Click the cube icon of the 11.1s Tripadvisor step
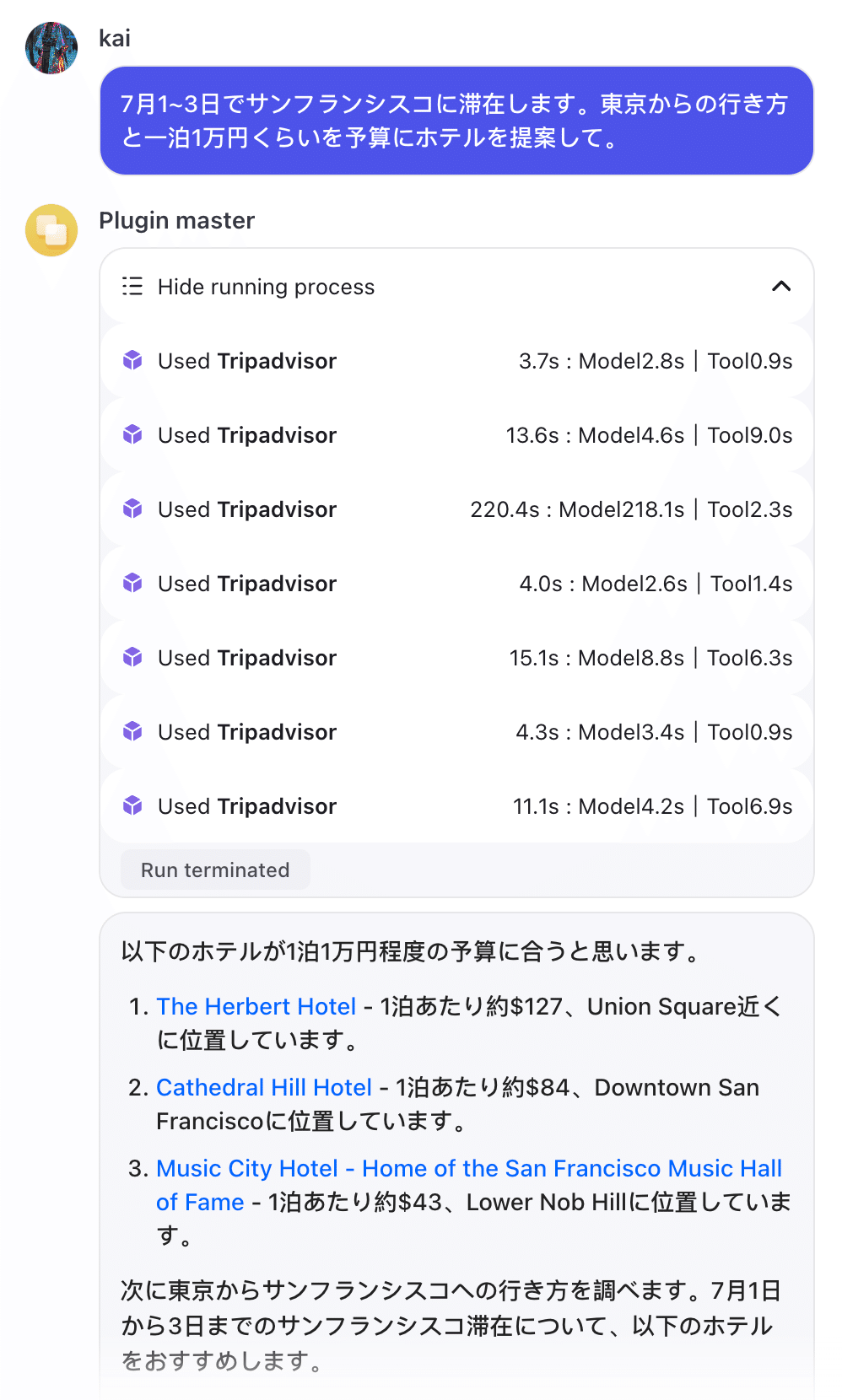This screenshot has width=842, height=1400. [x=132, y=806]
